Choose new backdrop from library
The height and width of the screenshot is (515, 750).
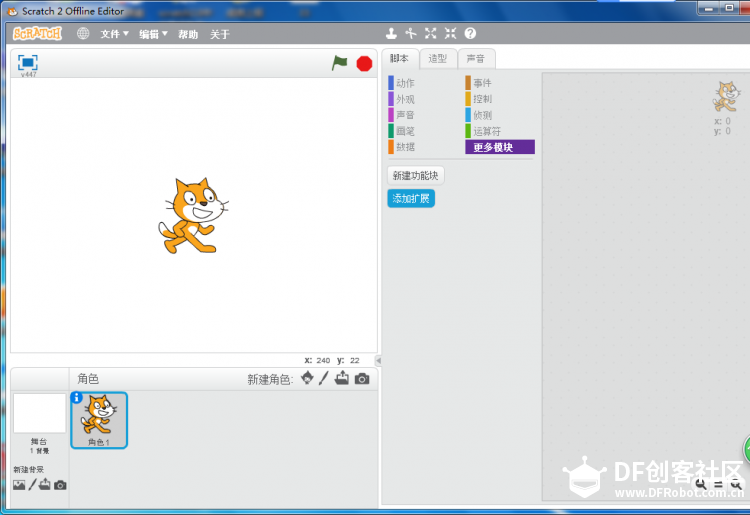[x=19, y=485]
